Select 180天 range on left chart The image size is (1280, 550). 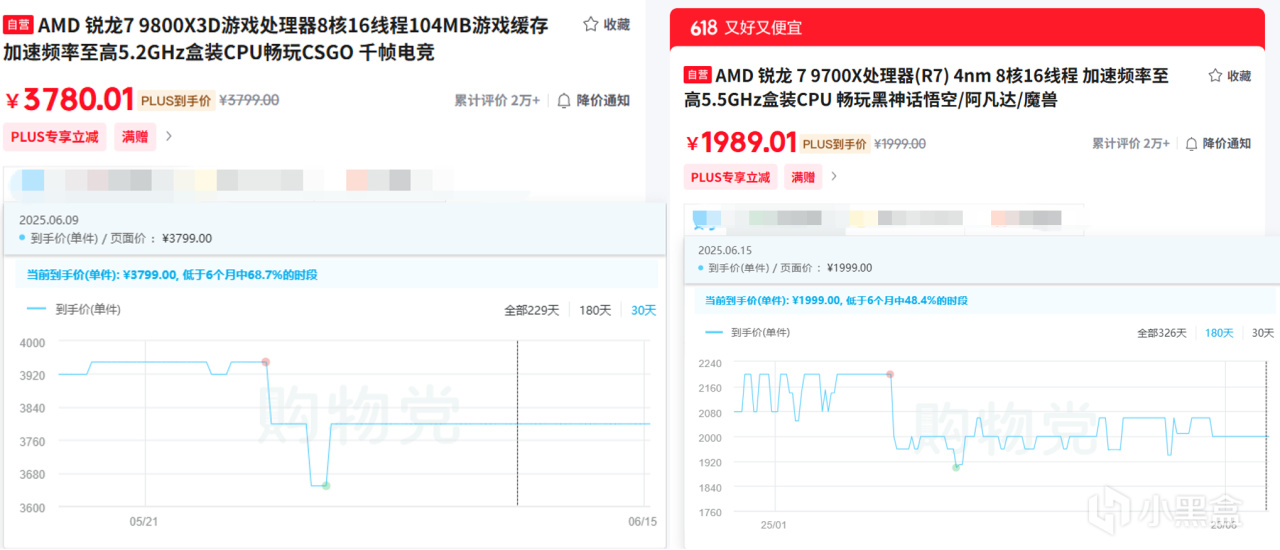[x=595, y=310]
